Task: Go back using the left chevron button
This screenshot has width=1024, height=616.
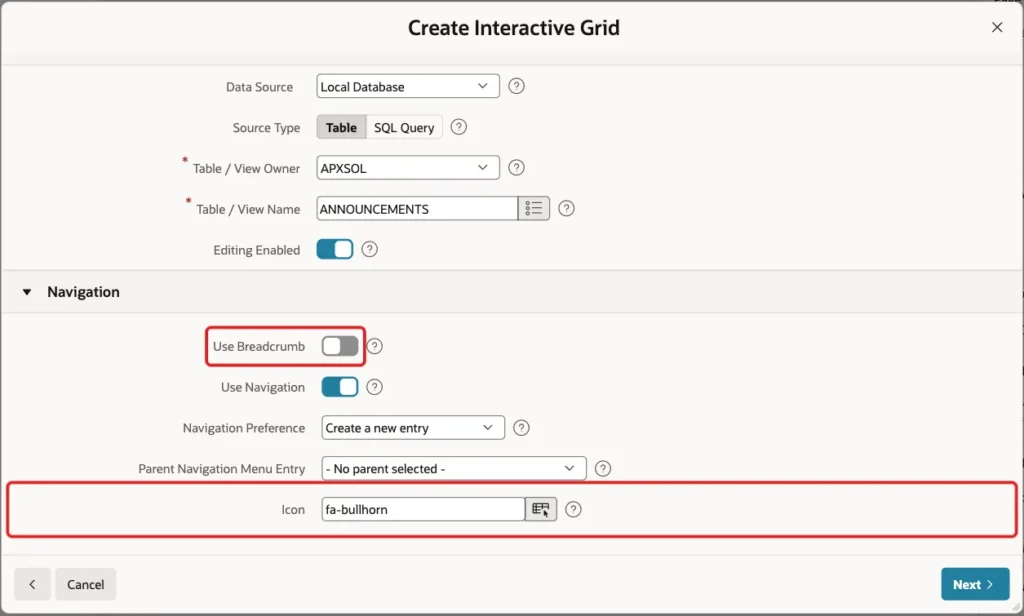Action: point(32,584)
